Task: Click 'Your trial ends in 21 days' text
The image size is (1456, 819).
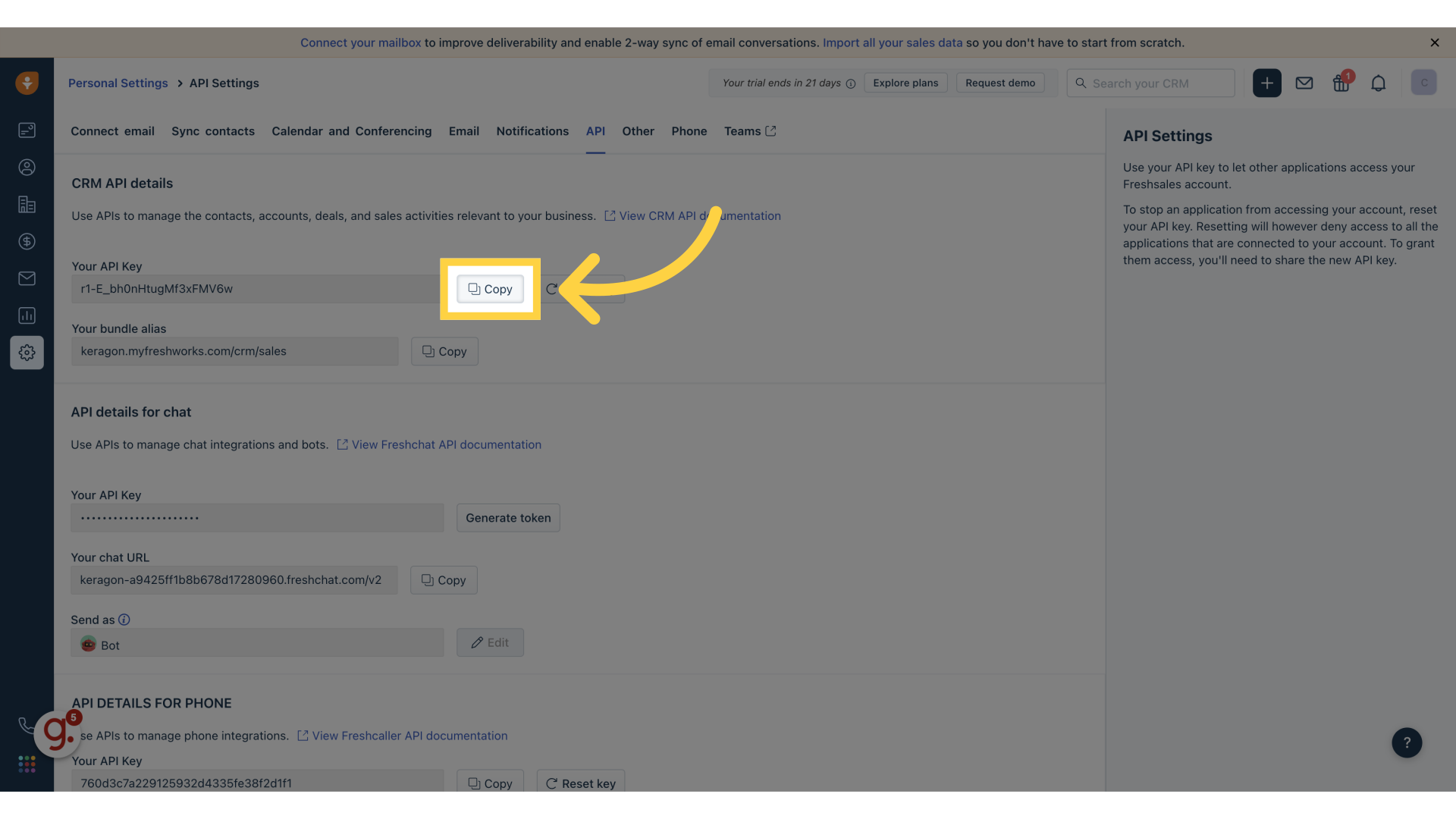Action: click(x=781, y=83)
